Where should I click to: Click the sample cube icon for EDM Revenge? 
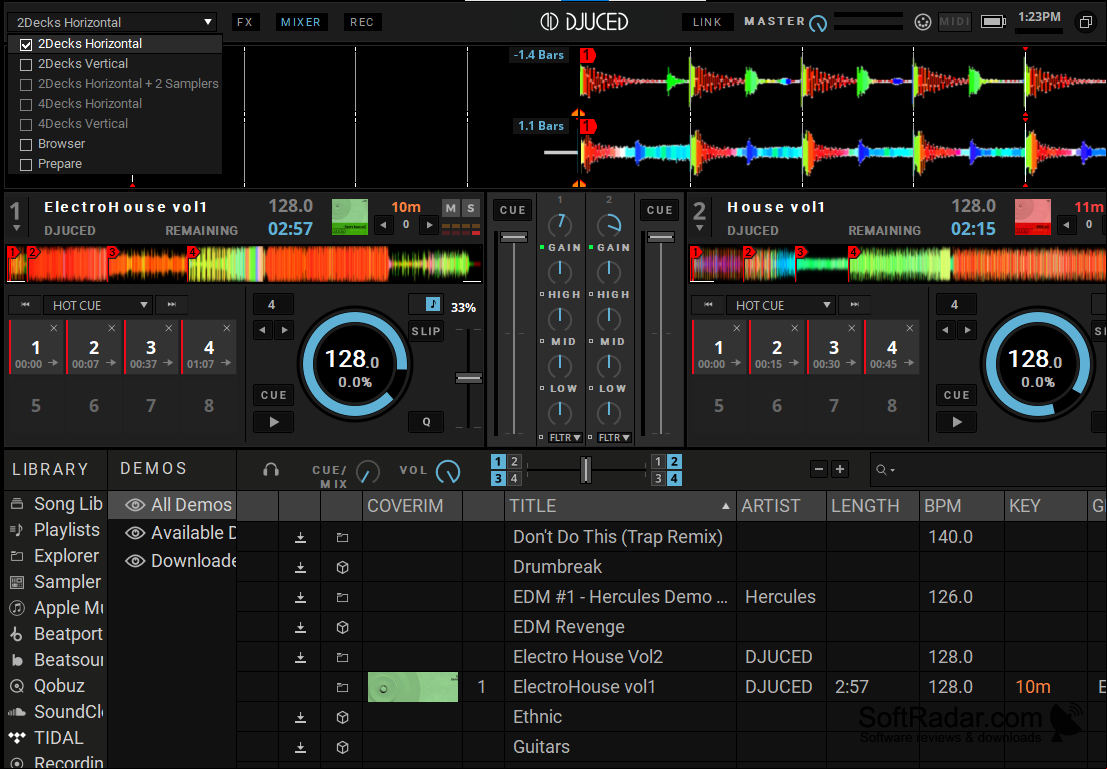342,627
